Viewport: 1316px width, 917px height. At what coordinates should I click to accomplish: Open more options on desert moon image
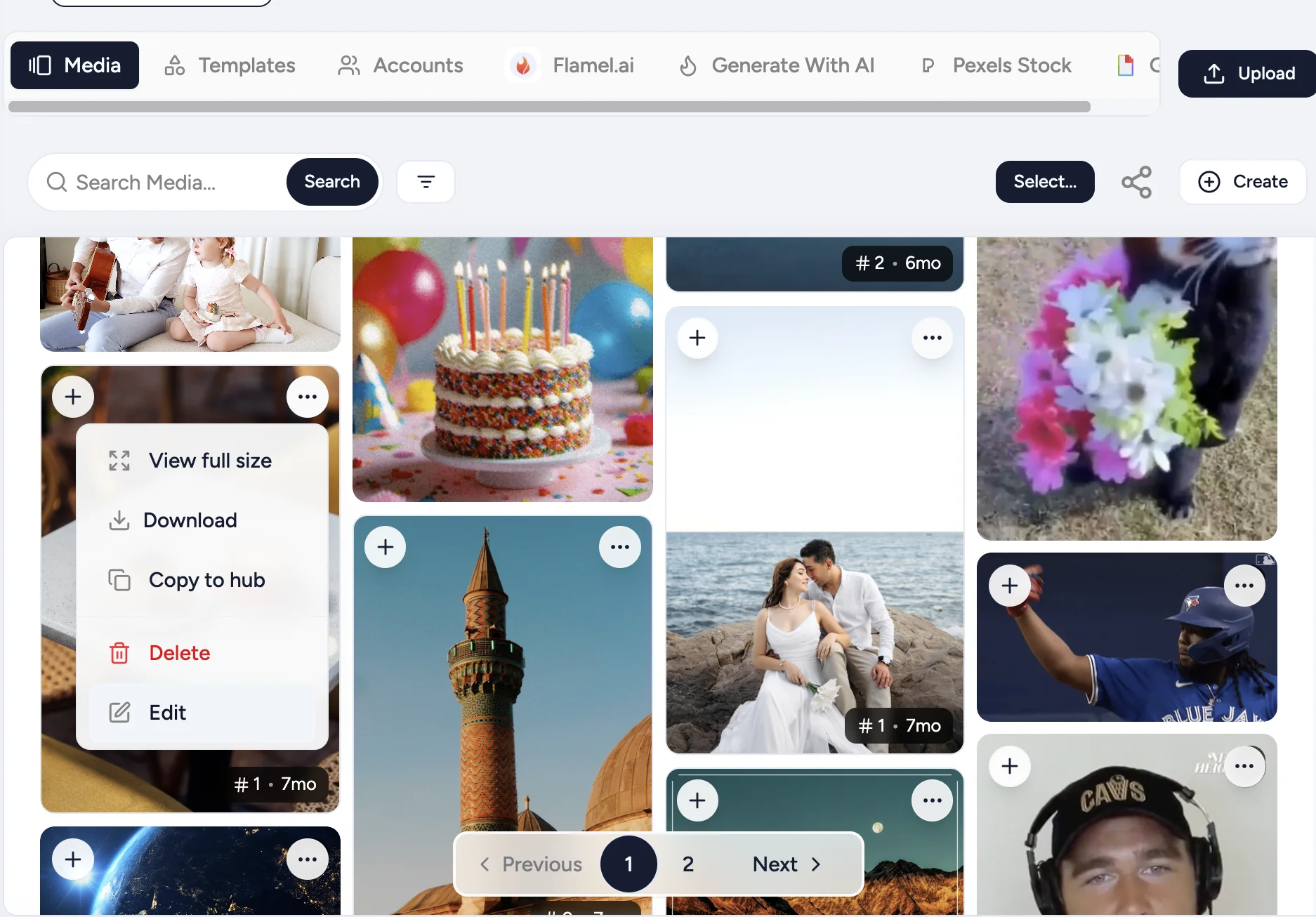[933, 800]
